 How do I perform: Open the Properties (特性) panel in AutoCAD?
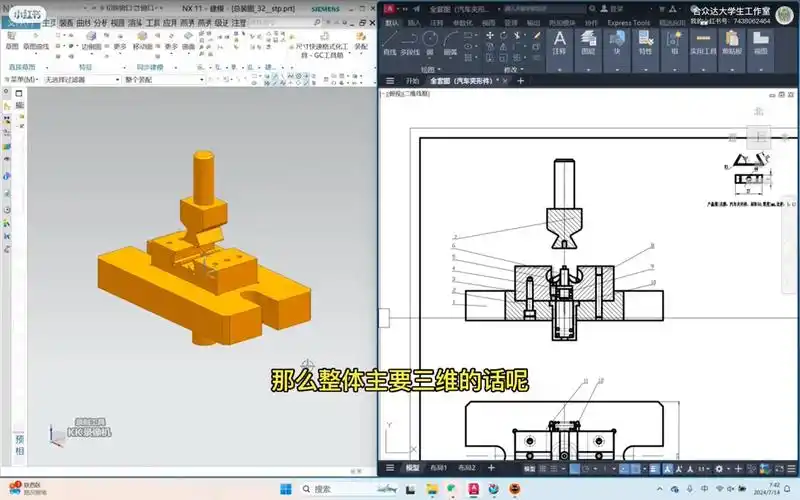(645, 50)
